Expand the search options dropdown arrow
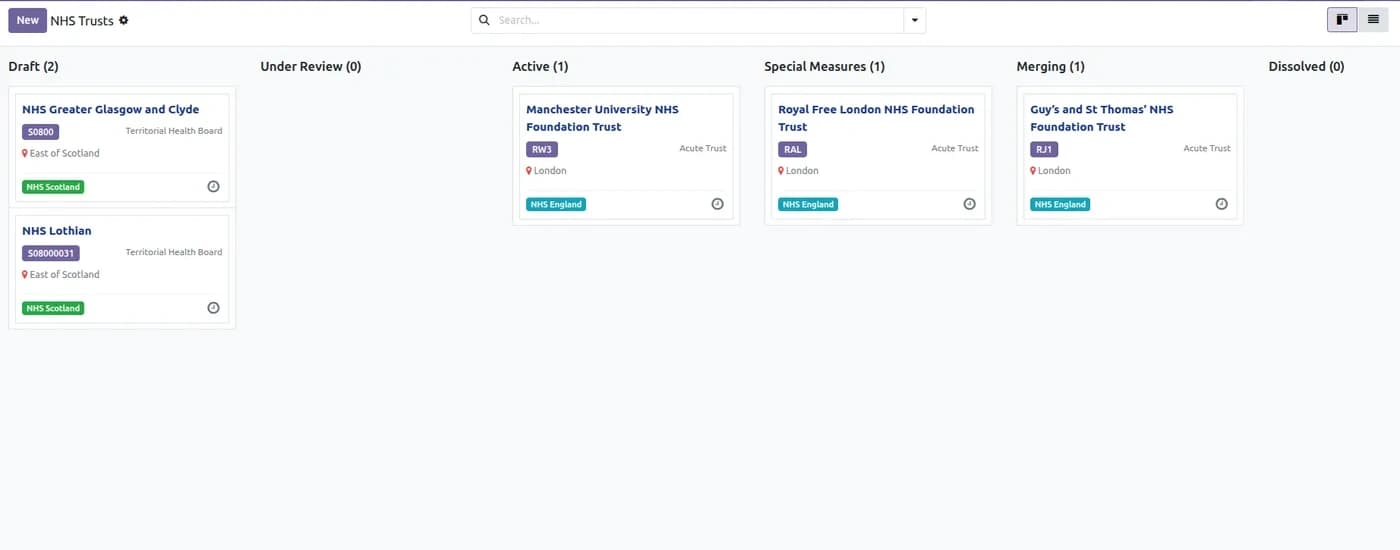1400x550 pixels. click(914, 20)
